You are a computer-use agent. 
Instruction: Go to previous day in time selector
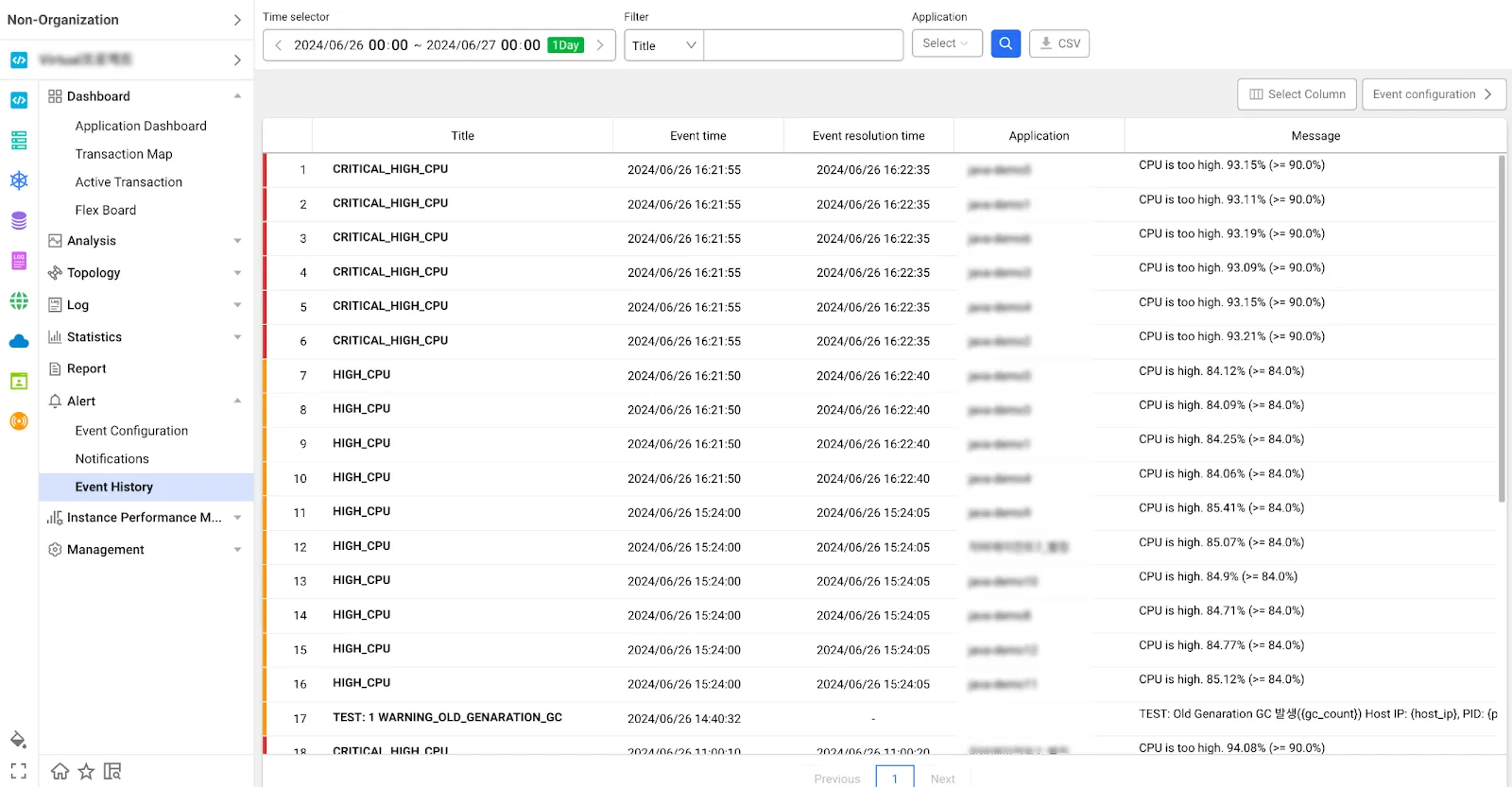coord(278,45)
